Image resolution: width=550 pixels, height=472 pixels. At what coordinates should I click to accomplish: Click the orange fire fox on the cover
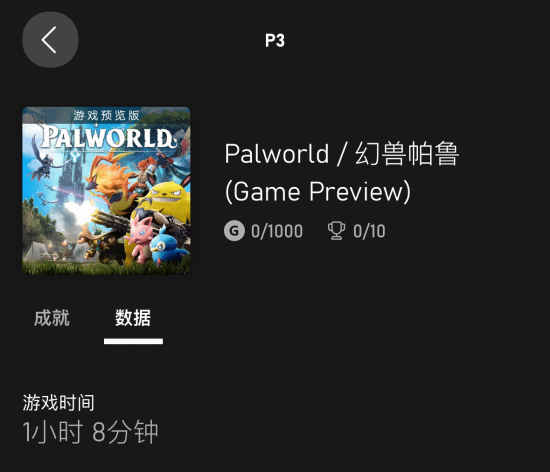tap(112, 182)
